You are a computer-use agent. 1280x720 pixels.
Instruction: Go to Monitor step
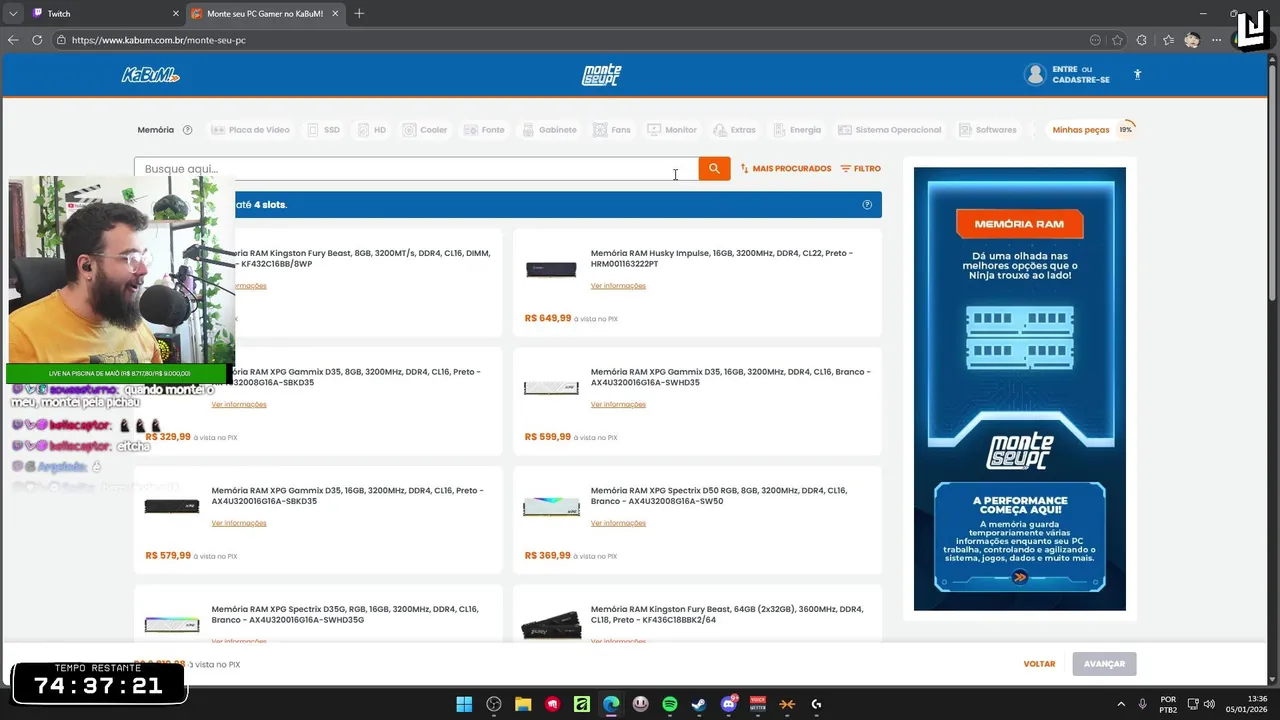pos(672,130)
